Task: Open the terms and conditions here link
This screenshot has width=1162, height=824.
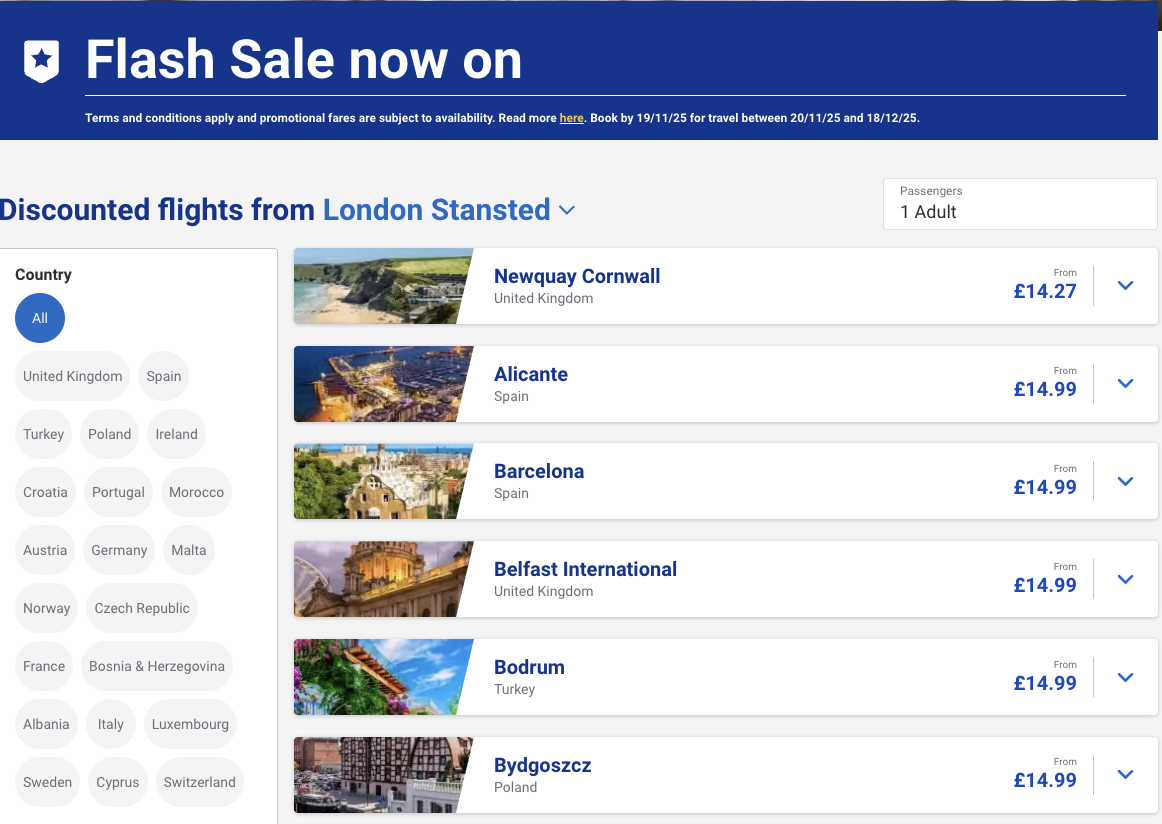Action: coord(571,117)
